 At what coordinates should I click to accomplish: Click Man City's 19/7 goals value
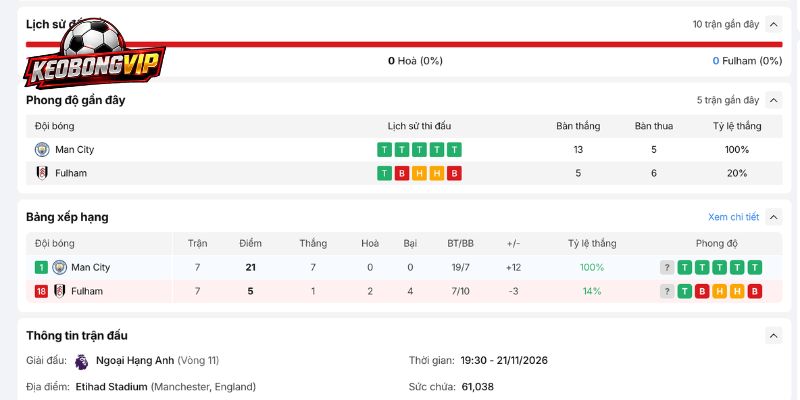coord(460,267)
